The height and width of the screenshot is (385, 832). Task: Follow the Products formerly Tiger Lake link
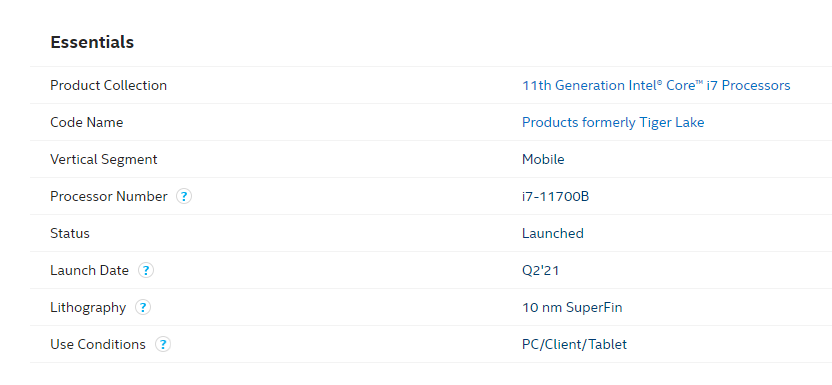[x=613, y=122]
